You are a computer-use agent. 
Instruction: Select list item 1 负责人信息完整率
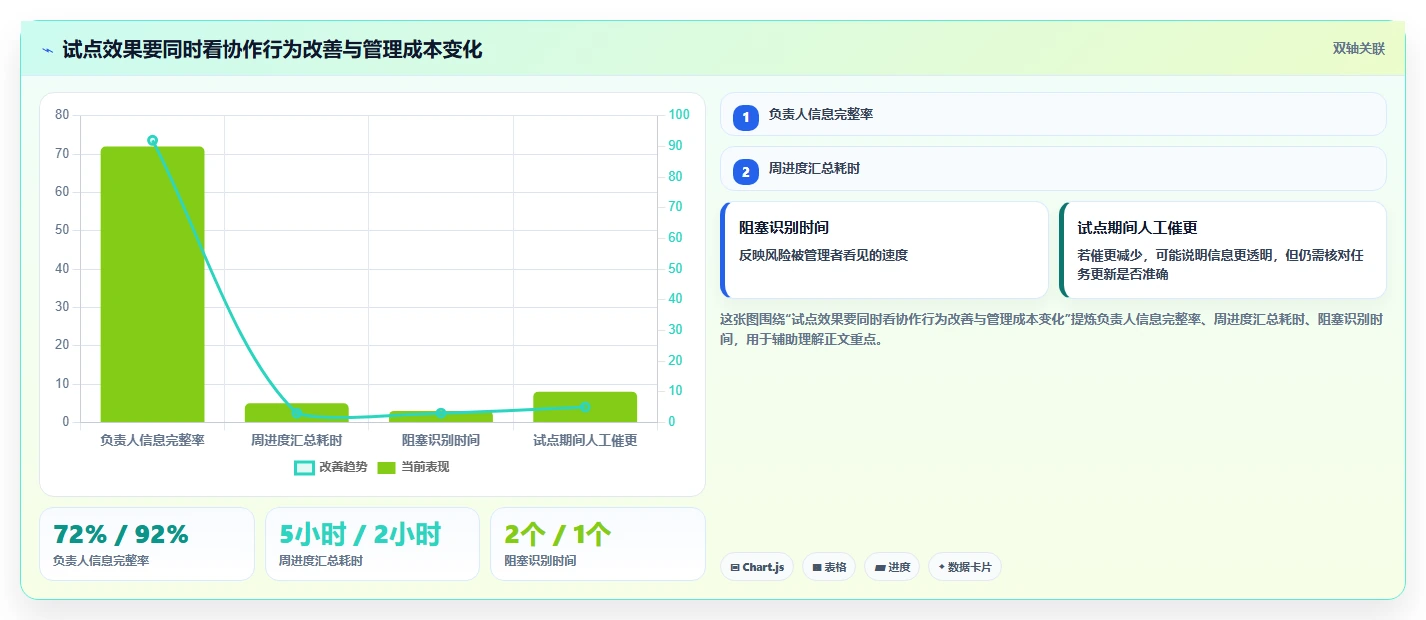(1053, 114)
